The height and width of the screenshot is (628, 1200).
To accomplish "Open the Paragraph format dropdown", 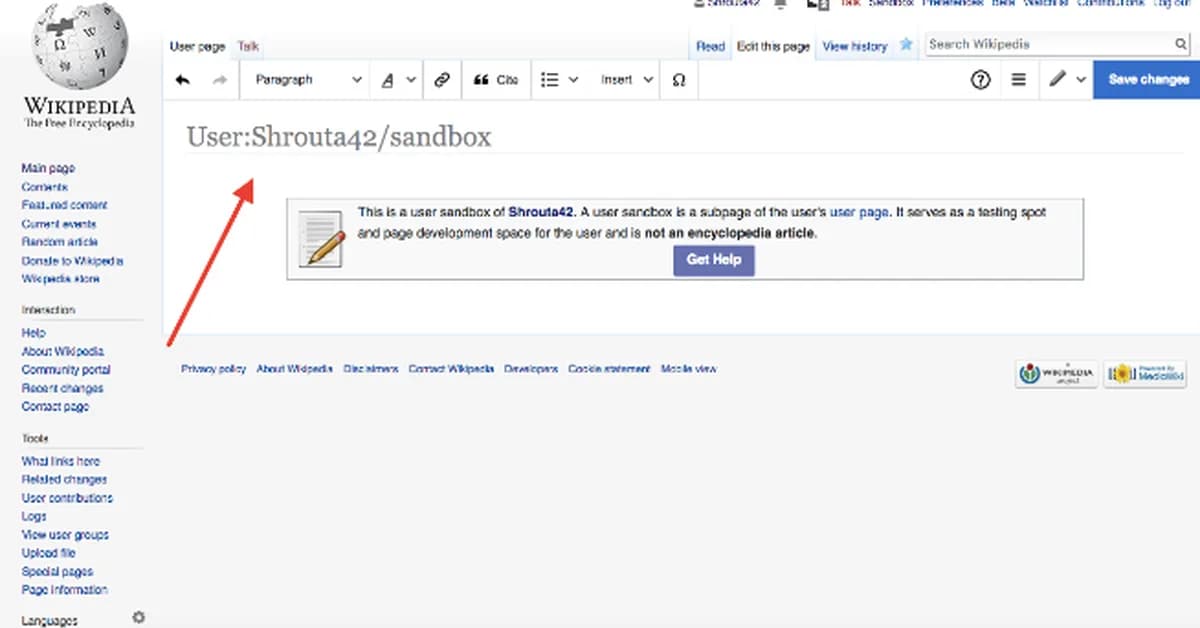I will point(307,80).
